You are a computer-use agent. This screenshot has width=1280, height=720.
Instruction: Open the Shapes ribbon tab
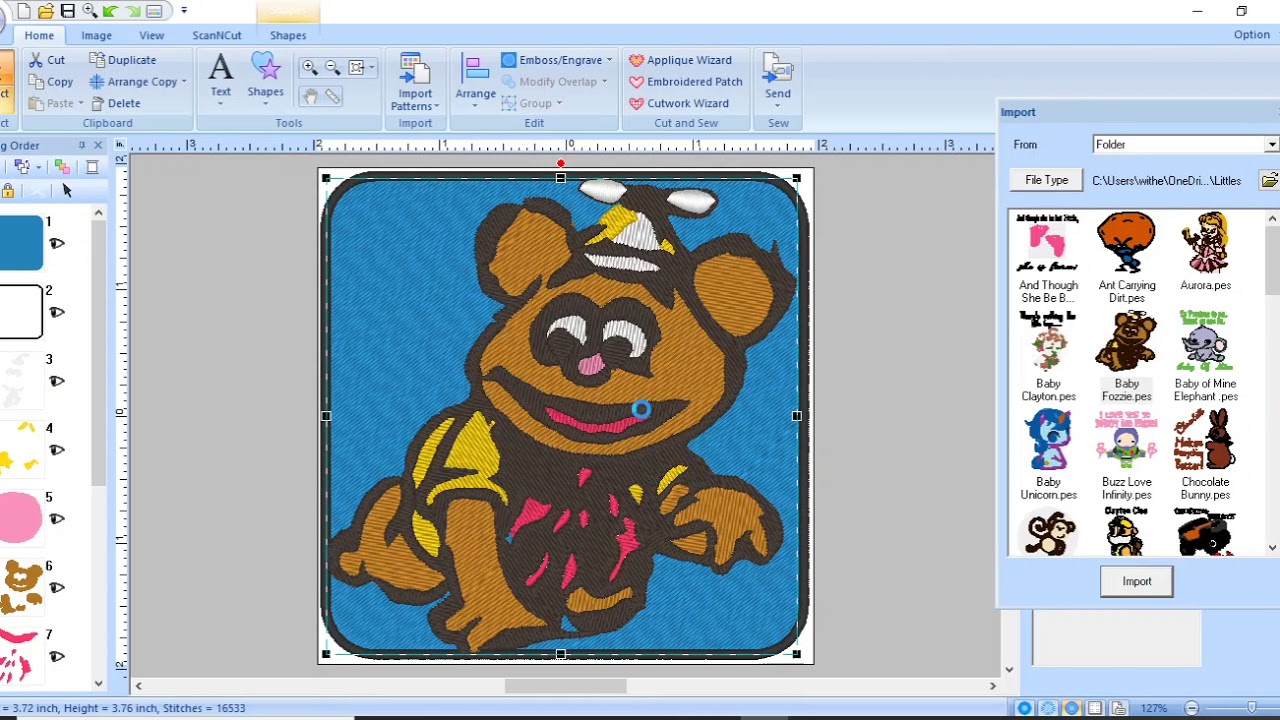coord(288,35)
